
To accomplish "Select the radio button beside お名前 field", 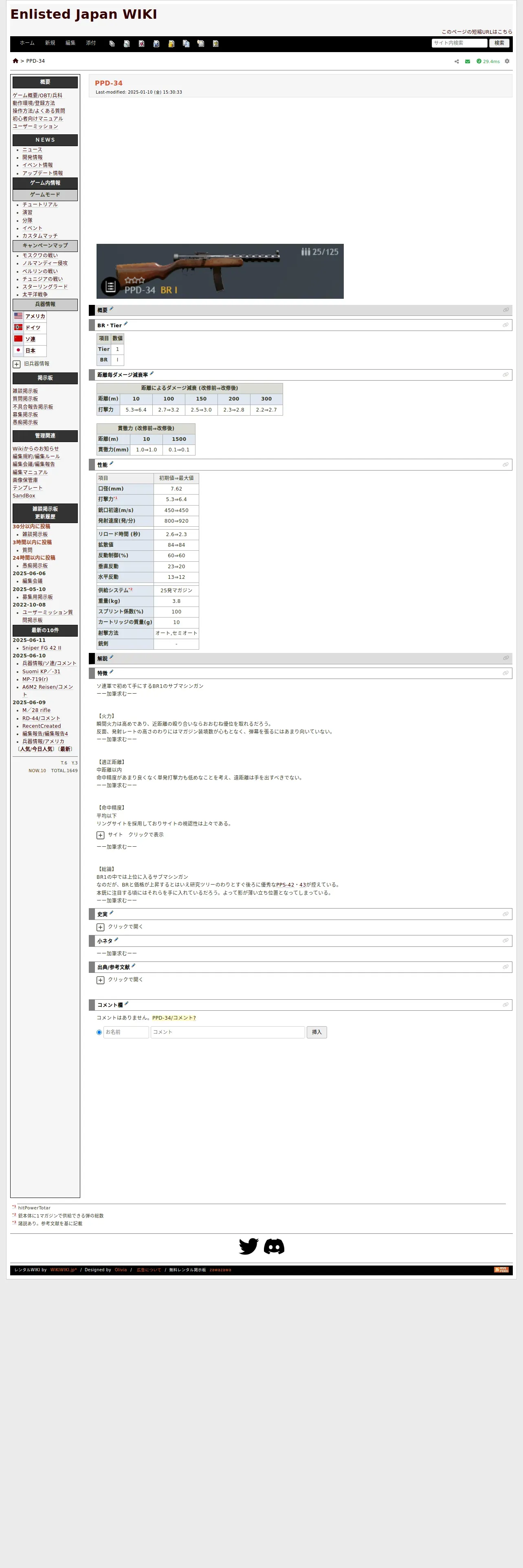I will pyautogui.click(x=99, y=1032).
